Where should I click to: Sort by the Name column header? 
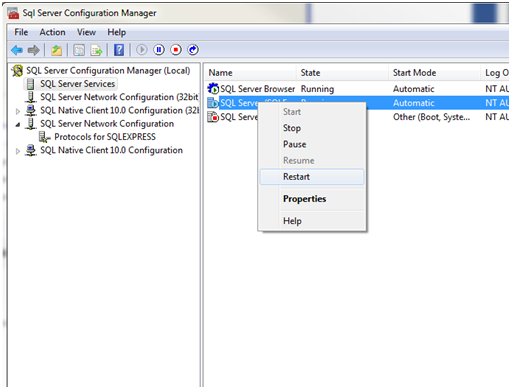coord(251,73)
